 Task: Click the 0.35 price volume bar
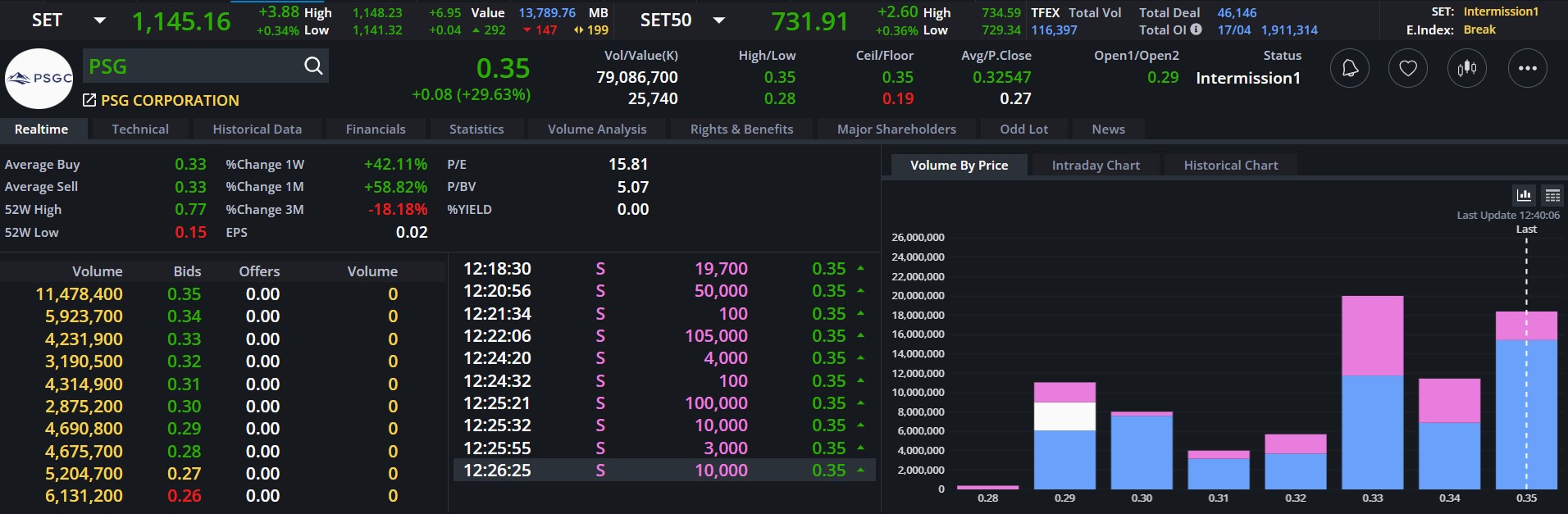pyautogui.click(x=1526, y=400)
